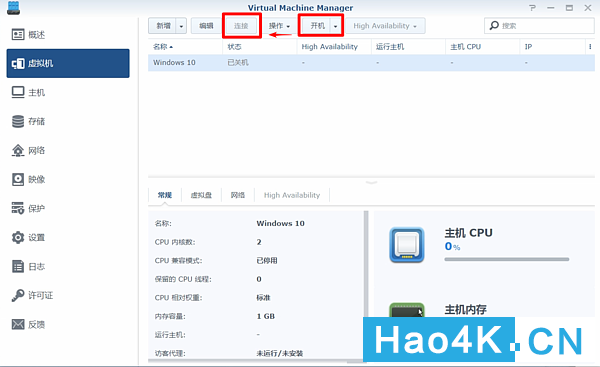Collapse the details panel via divider handle

(371, 182)
